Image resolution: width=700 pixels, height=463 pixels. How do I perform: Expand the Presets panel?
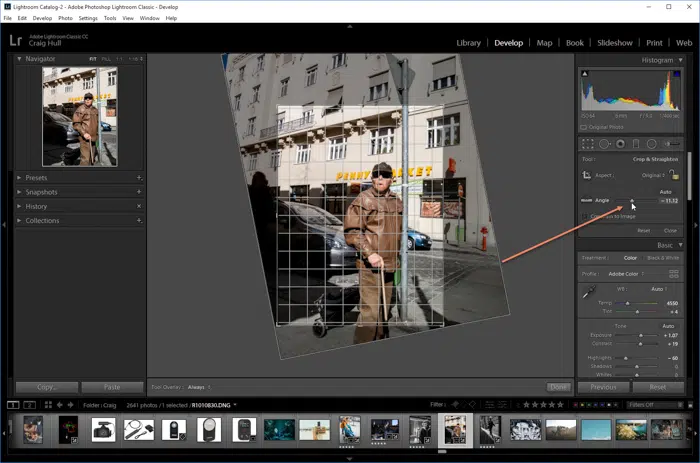[19, 178]
